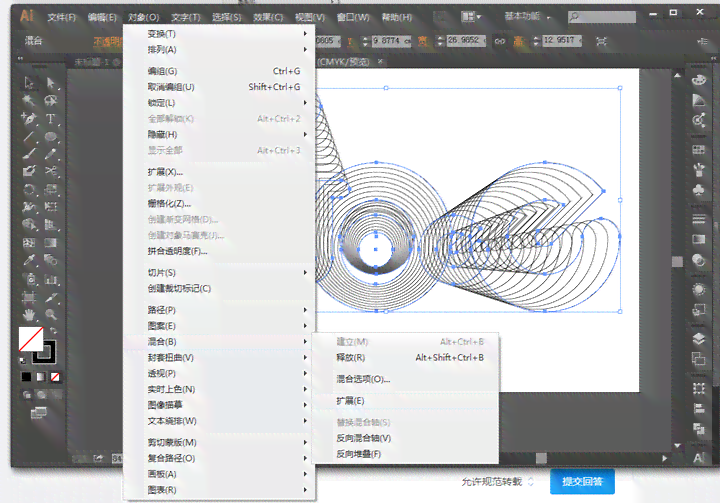Screen dimensions: 720x503
Task: Click the fill color swatch
Action: pos(31,339)
